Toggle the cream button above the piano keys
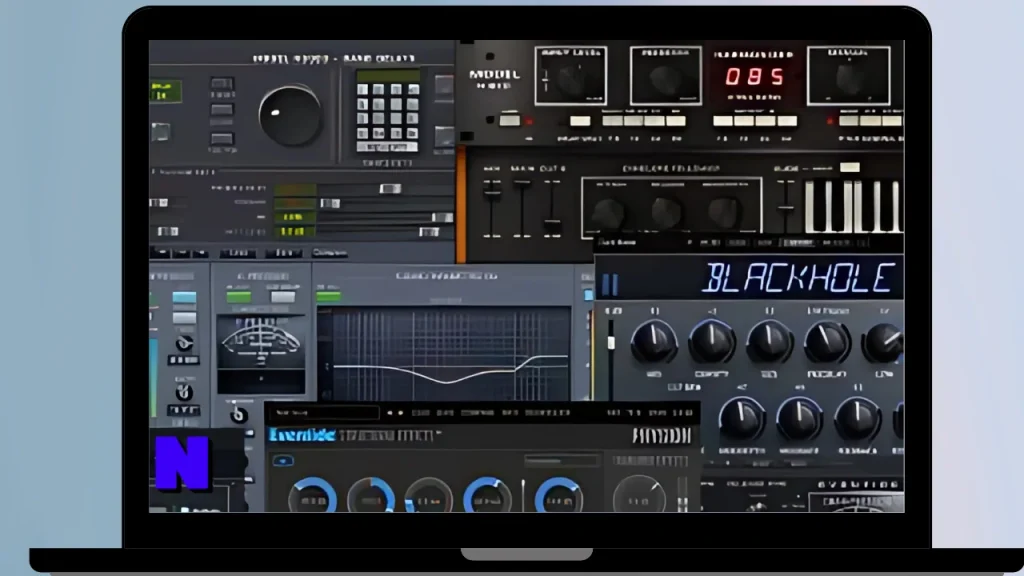 850,167
